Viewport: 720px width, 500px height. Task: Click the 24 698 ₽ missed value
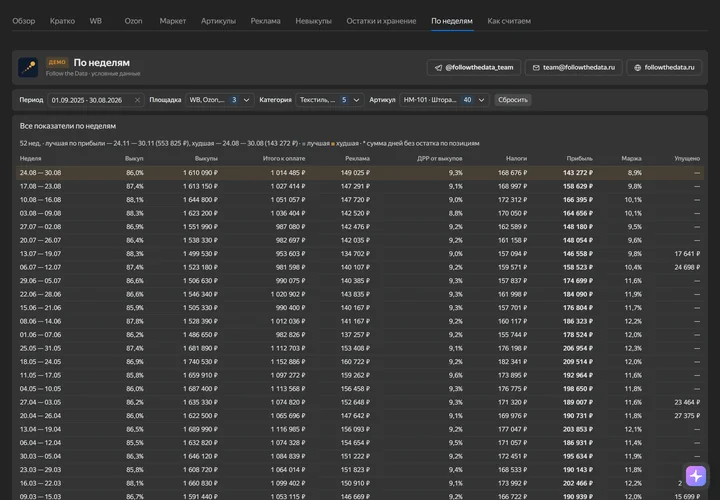(x=687, y=267)
